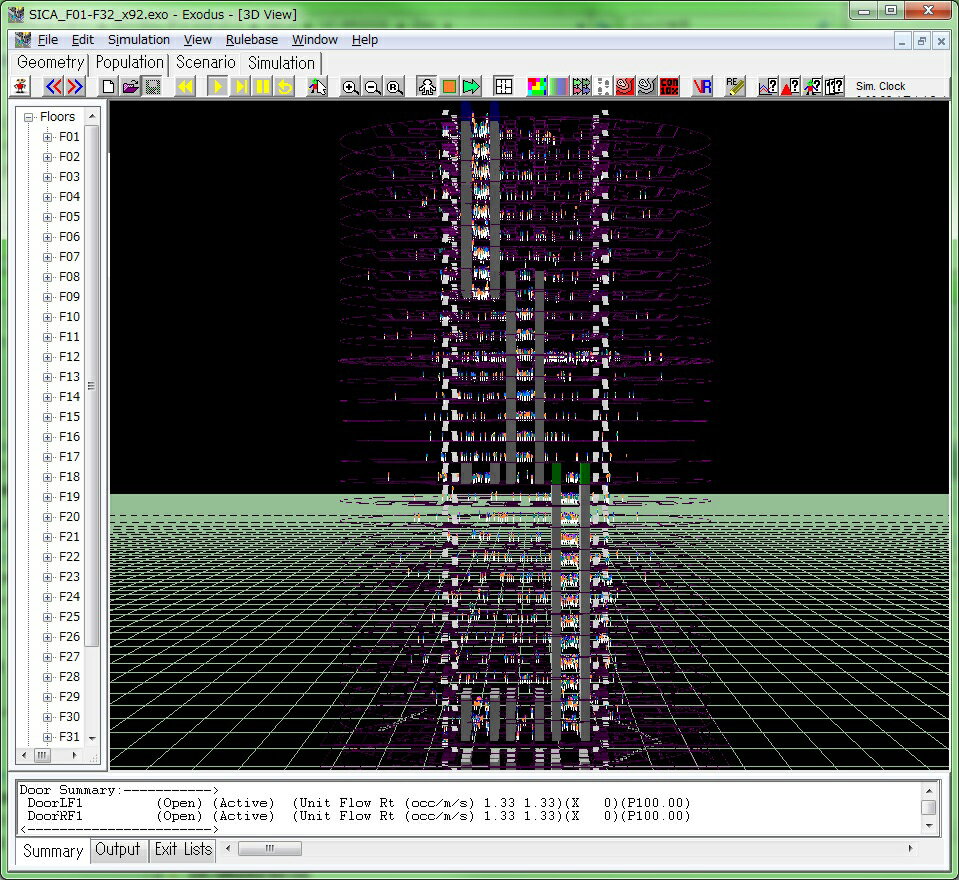The height and width of the screenshot is (880, 959).
Task: Restart simulation with yellow undo arrow
Action: click(285, 86)
